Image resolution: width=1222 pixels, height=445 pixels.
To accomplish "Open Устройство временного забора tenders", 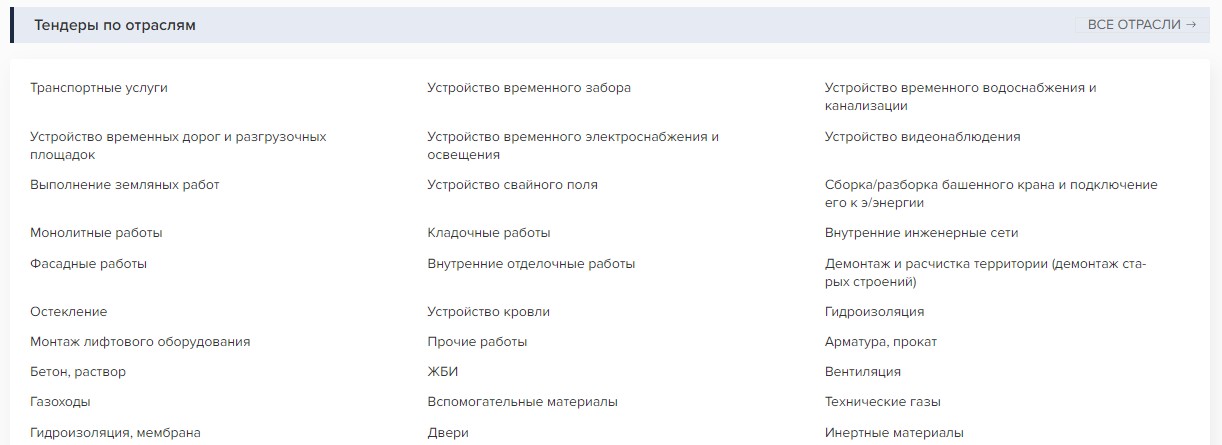I will (529, 88).
